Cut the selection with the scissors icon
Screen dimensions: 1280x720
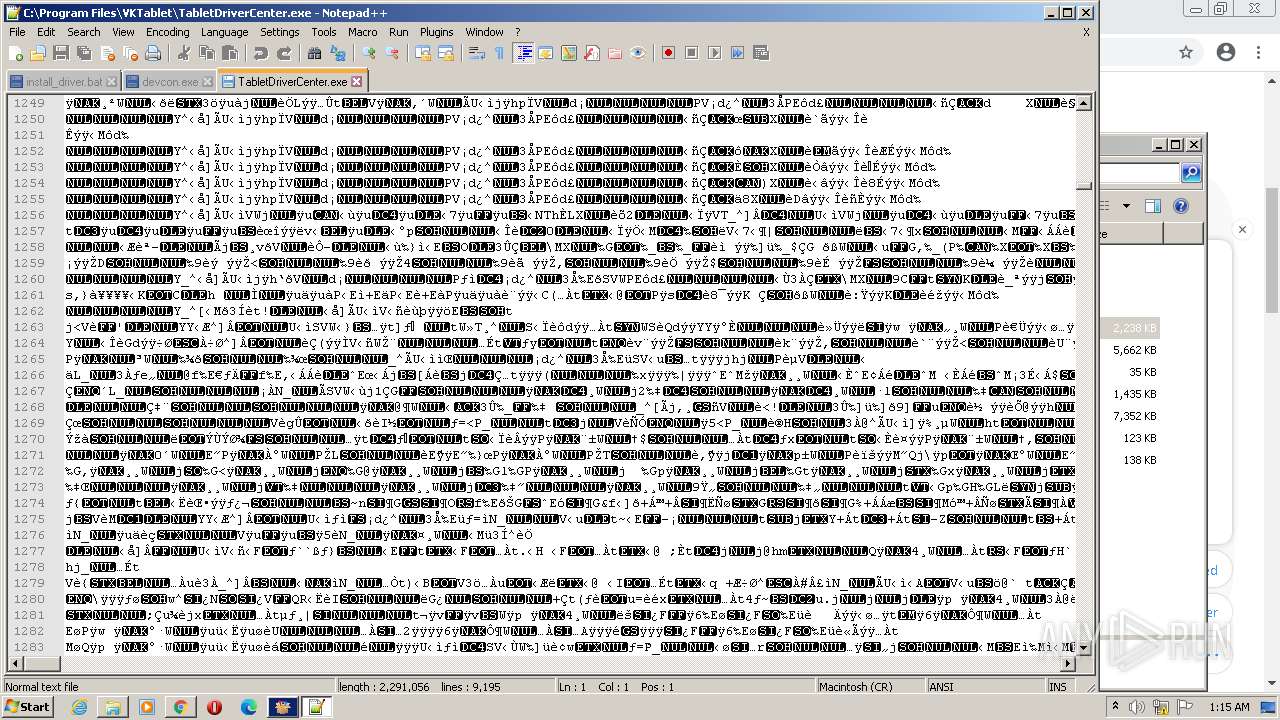click(x=184, y=53)
